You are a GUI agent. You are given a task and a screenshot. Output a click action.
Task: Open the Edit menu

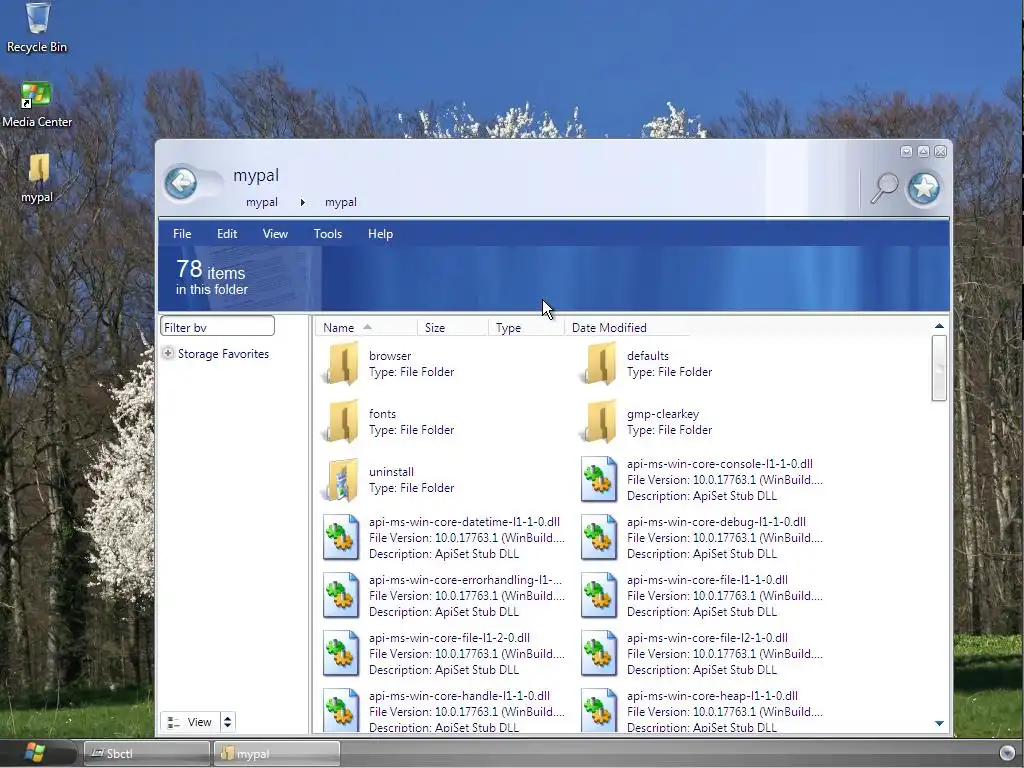coord(227,234)
